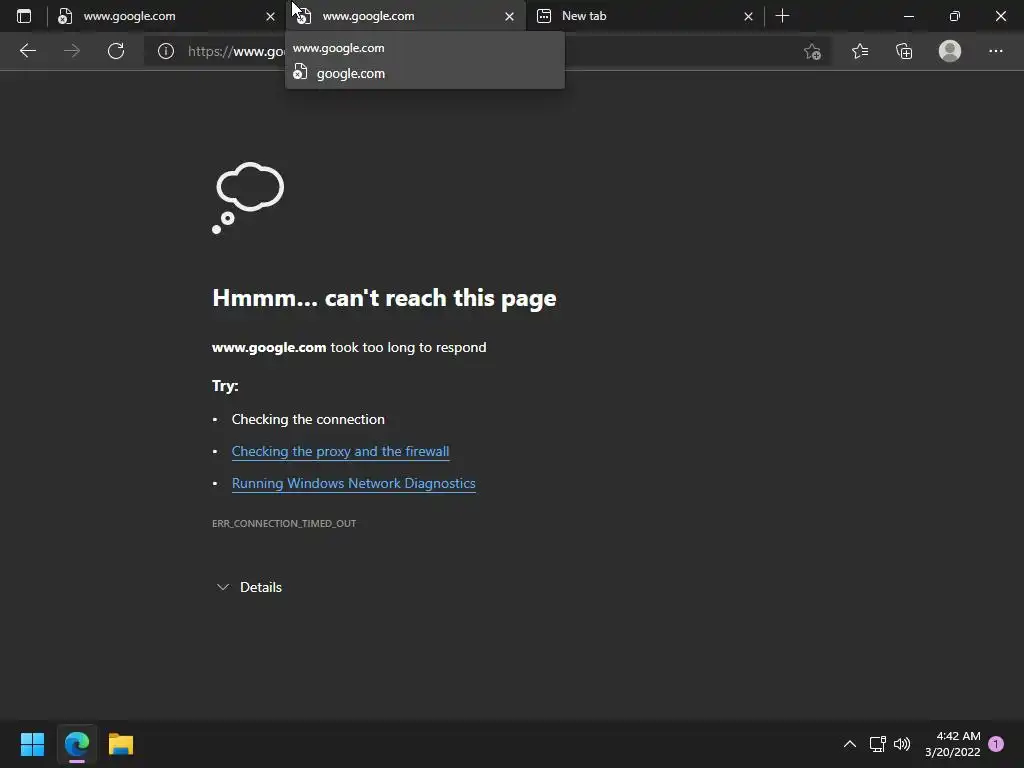
Task: Open the tab actions menu icon
Action: pos(24,16)
